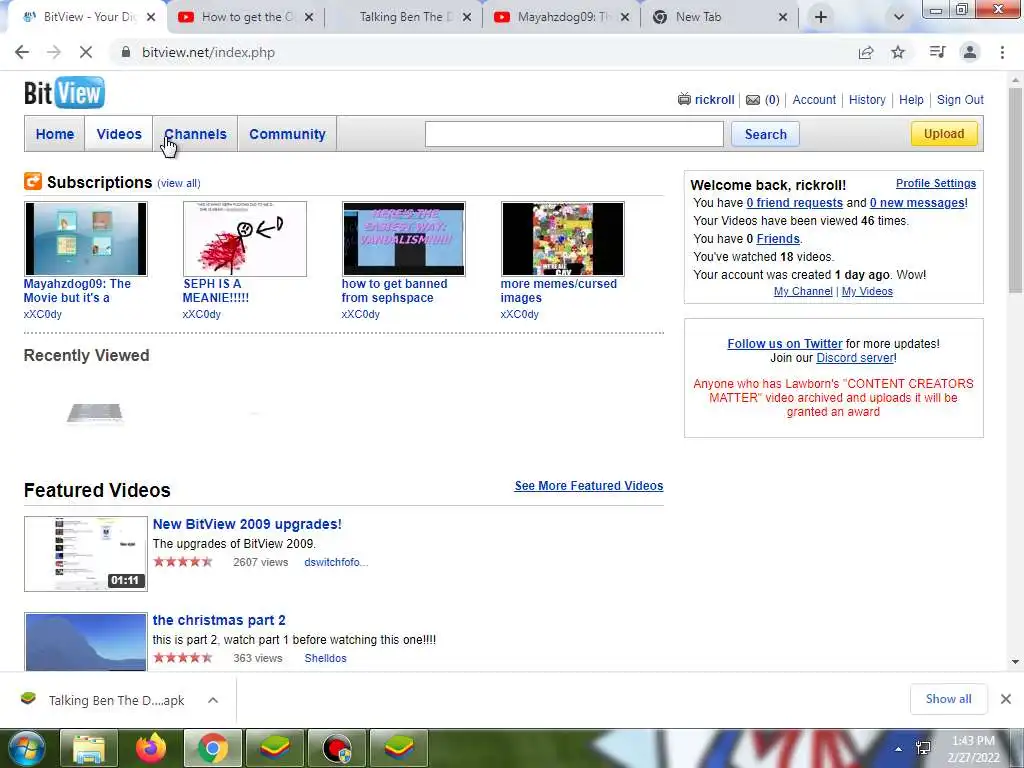1024x768 pixels.
Task: Open the Account link
Action: click(x=814, y=99)
